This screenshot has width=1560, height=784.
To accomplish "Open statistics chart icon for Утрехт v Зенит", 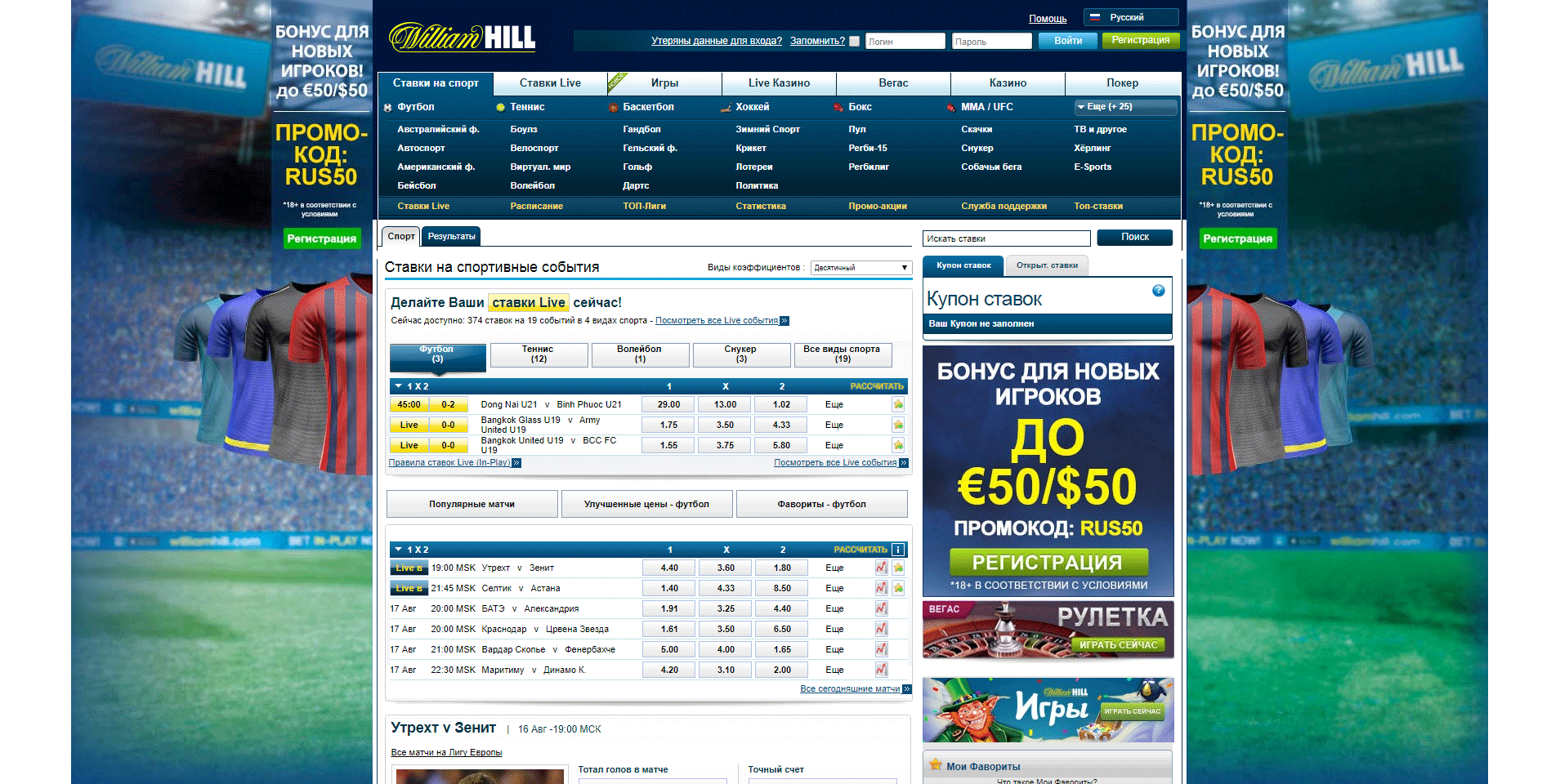I will 881,568.
